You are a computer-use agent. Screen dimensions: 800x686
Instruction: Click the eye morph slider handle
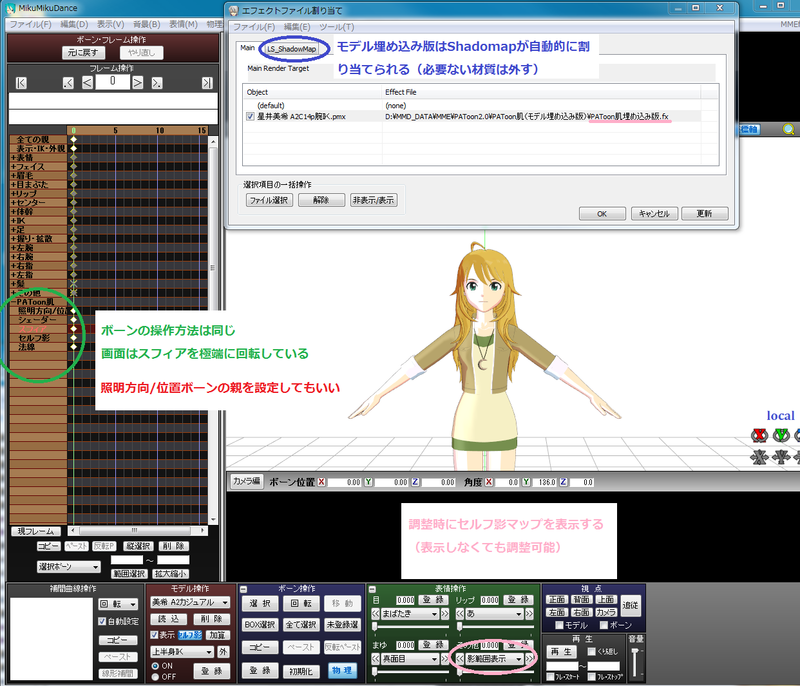coord(374,626)
